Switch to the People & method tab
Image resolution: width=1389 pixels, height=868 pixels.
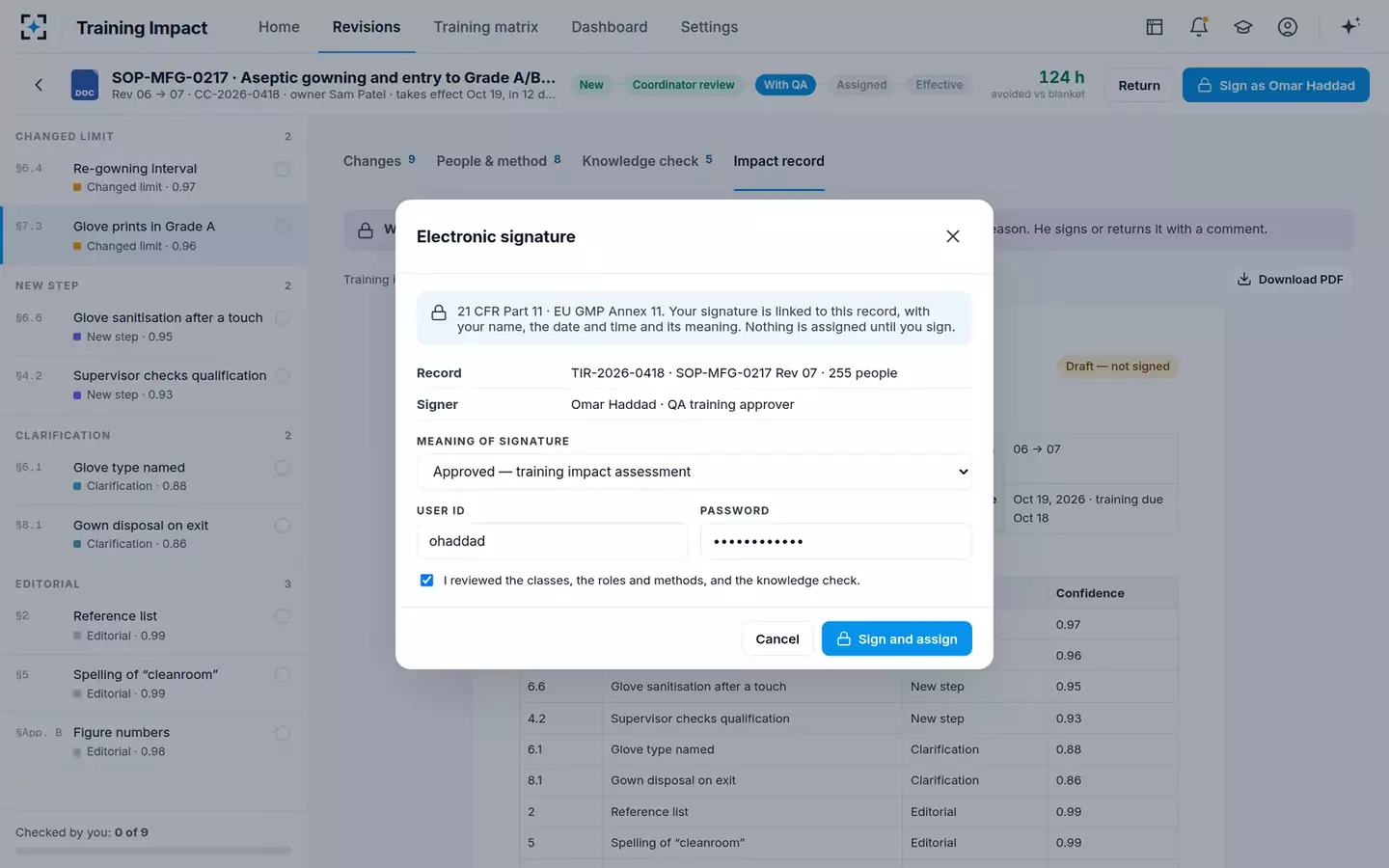tap(499, 161)
